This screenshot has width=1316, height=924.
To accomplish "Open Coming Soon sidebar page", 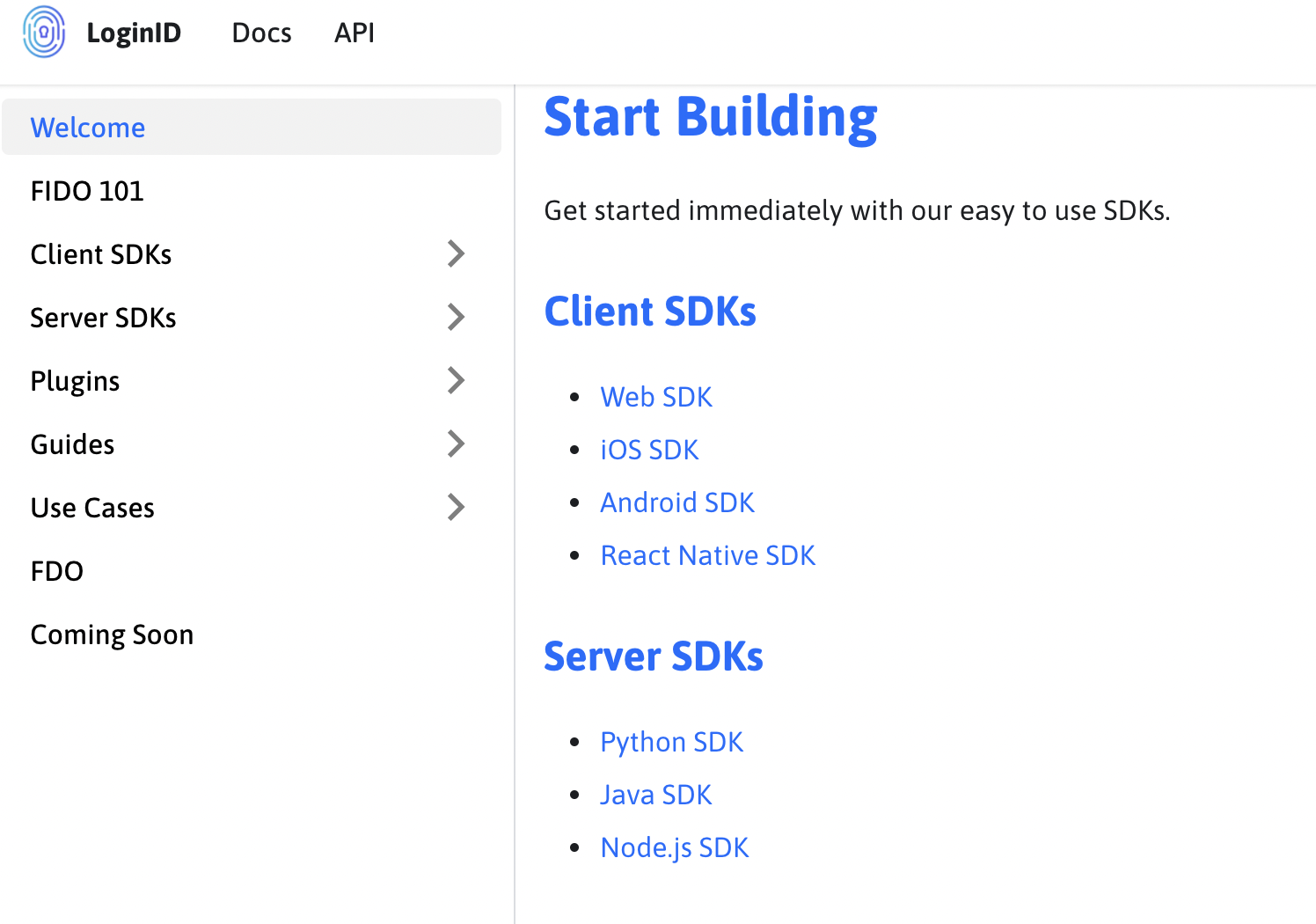I will click(x=112, y=634).
